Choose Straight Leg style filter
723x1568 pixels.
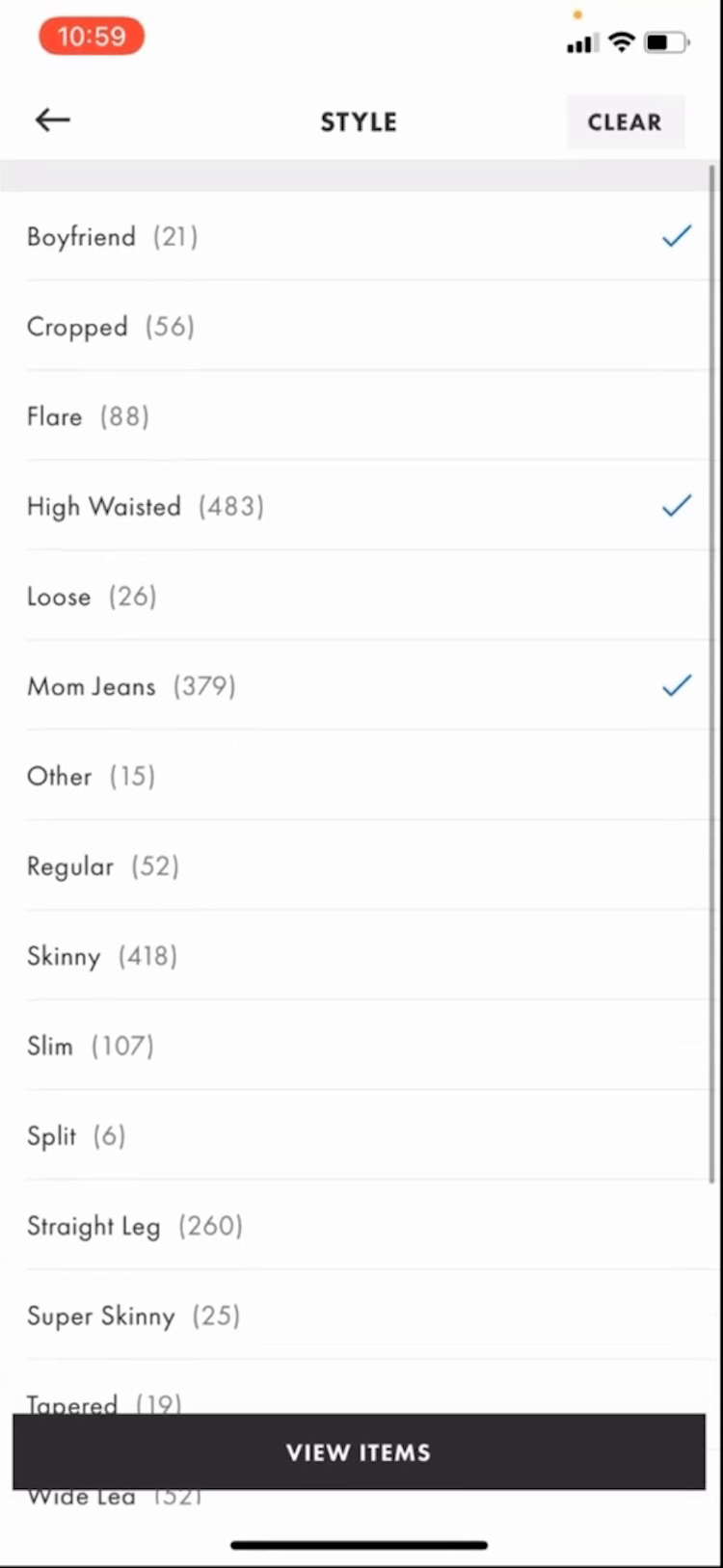pyautogui.click(x=135, y=1226)
